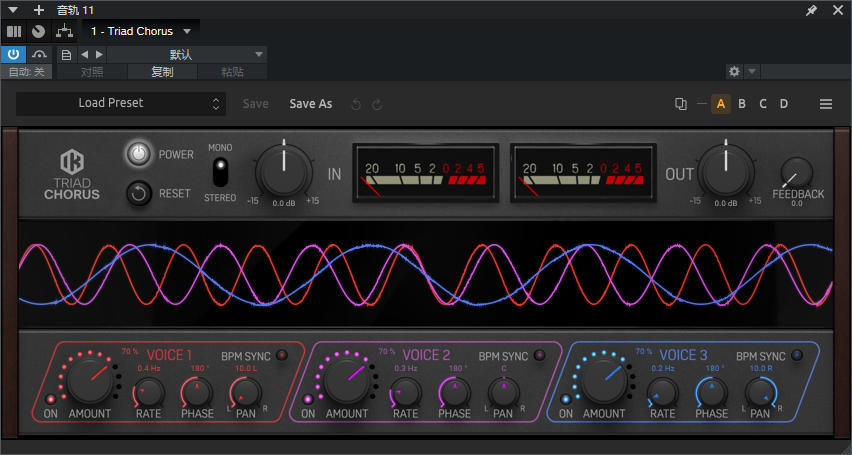
Task: Enable BPM SYNC for Voice 2
Action: click(540, 356)
